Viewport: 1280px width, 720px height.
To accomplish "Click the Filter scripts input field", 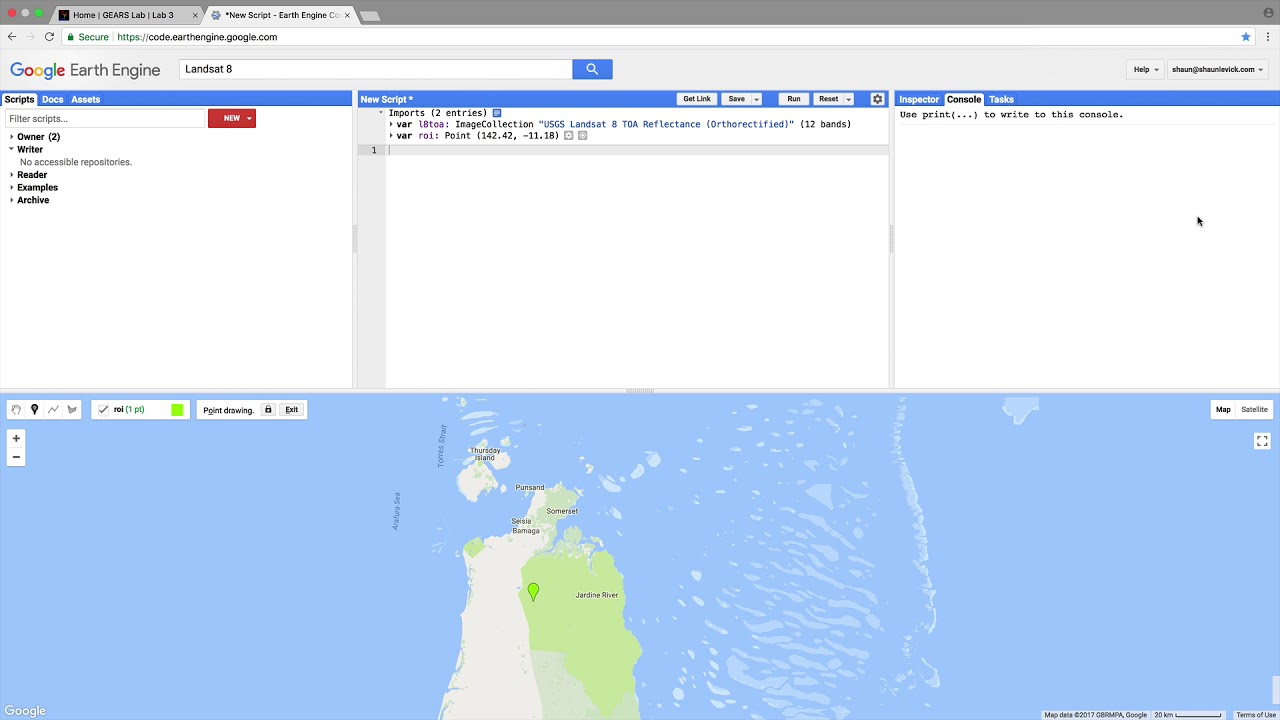I will point(105,119).
